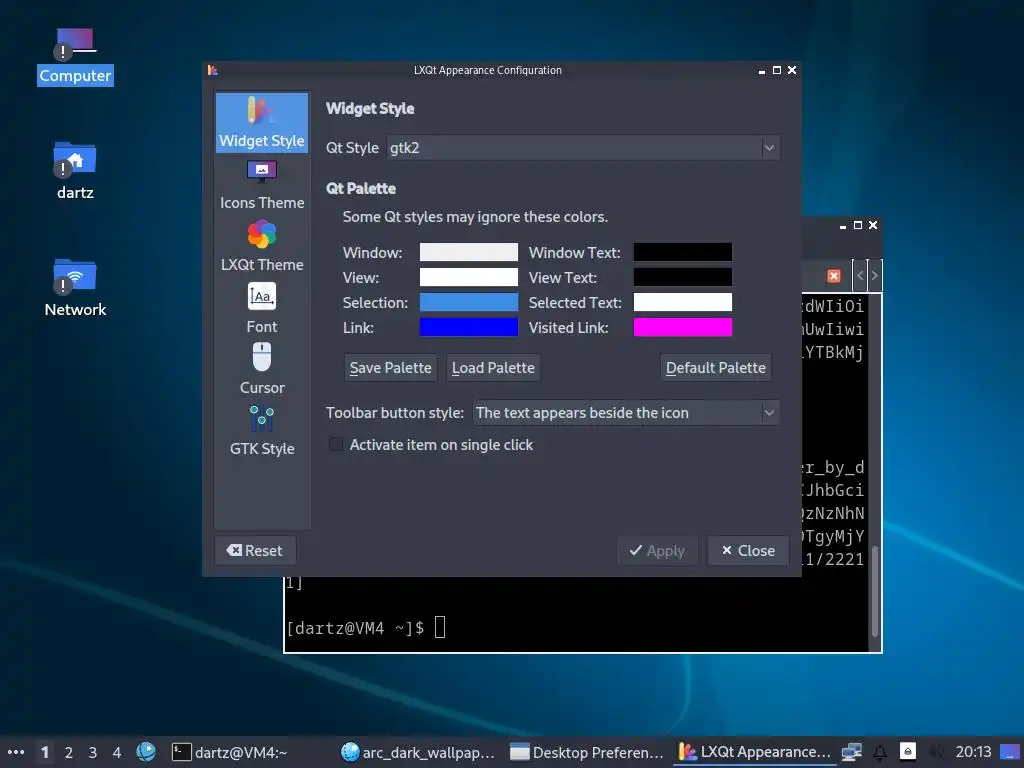
Task: Select LXQt Appearance taskbar entry
Action: 755,752
